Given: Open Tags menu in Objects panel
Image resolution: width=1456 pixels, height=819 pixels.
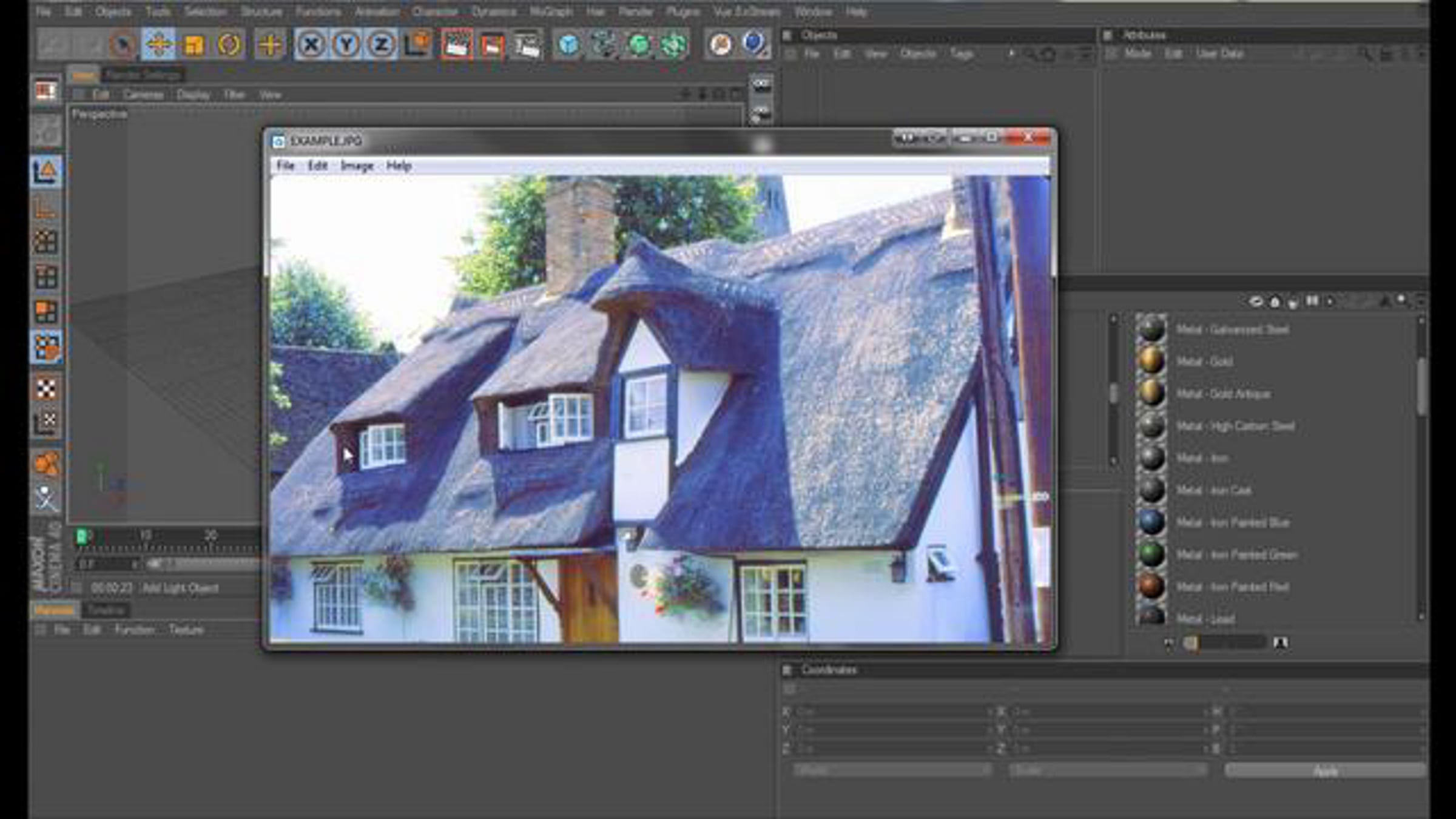Looking at the screenshot, I should click(962, 54).
